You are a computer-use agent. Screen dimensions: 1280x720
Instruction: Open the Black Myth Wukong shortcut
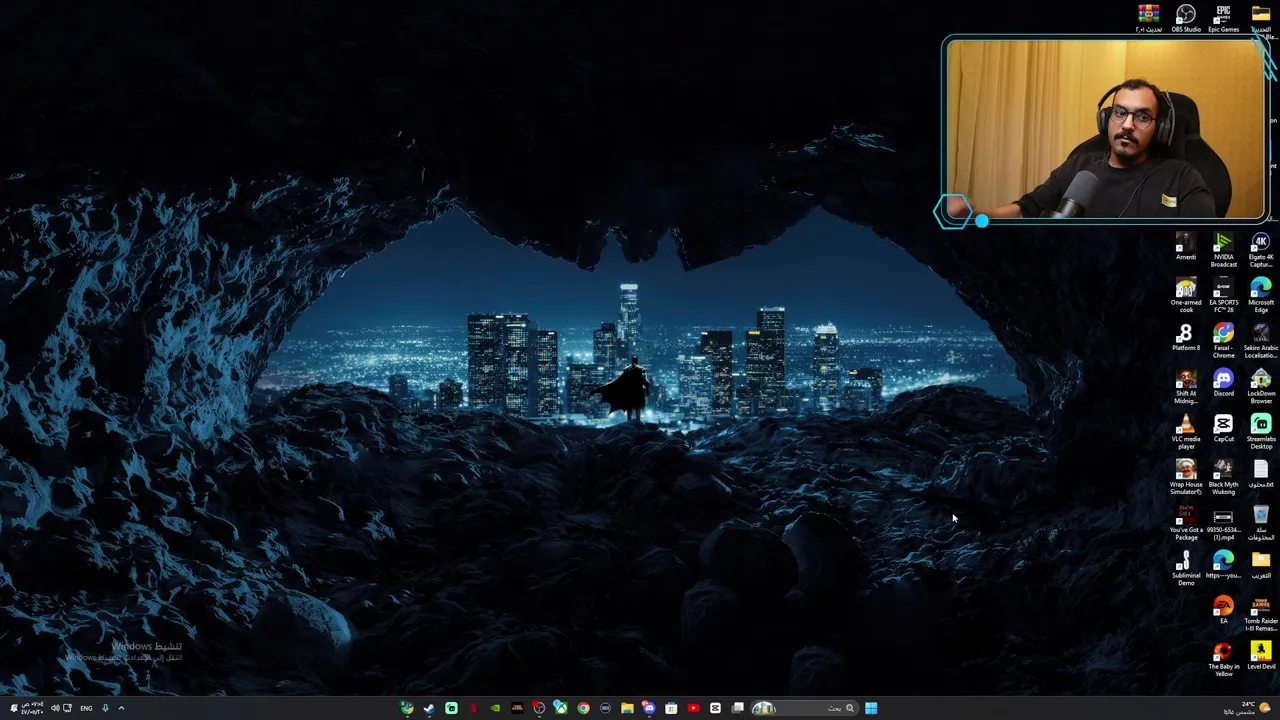pos(1223,478)
